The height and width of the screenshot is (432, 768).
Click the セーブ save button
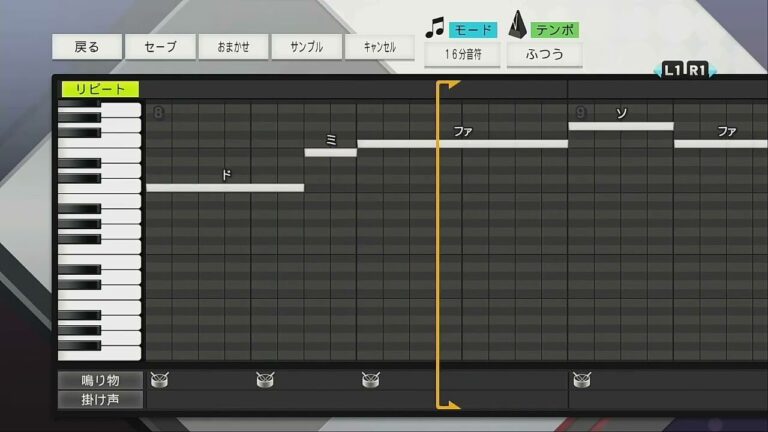tap(160, 47)
